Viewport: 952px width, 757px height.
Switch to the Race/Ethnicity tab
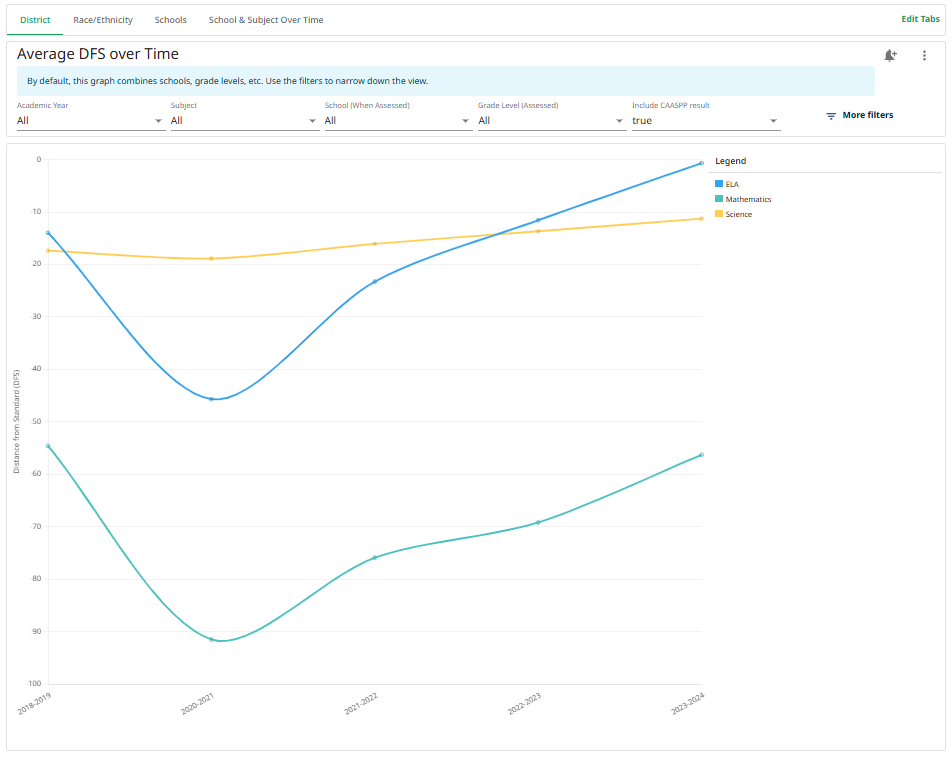pos(103,20)
